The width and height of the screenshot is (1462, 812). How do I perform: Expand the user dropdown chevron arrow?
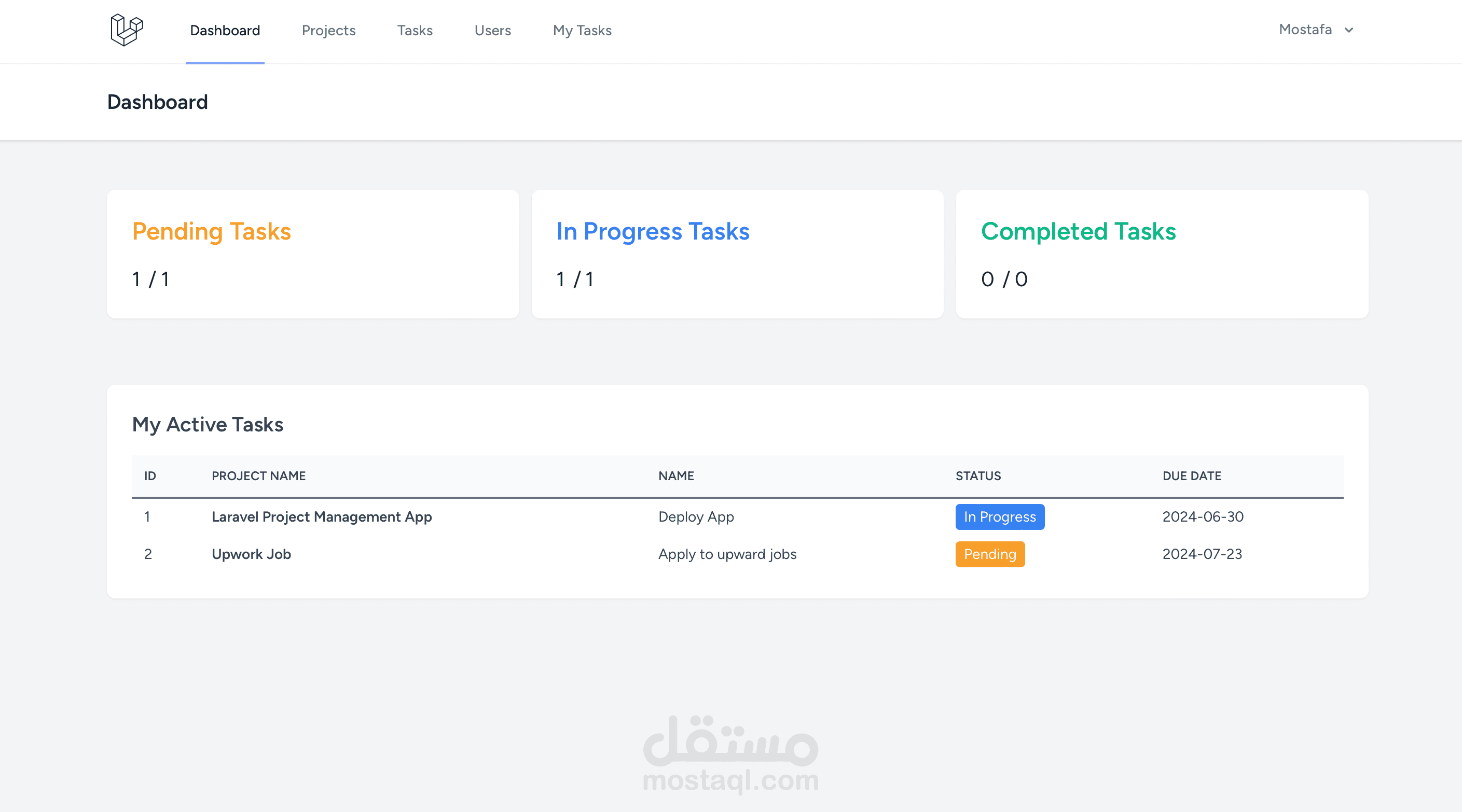[1349, 30]
